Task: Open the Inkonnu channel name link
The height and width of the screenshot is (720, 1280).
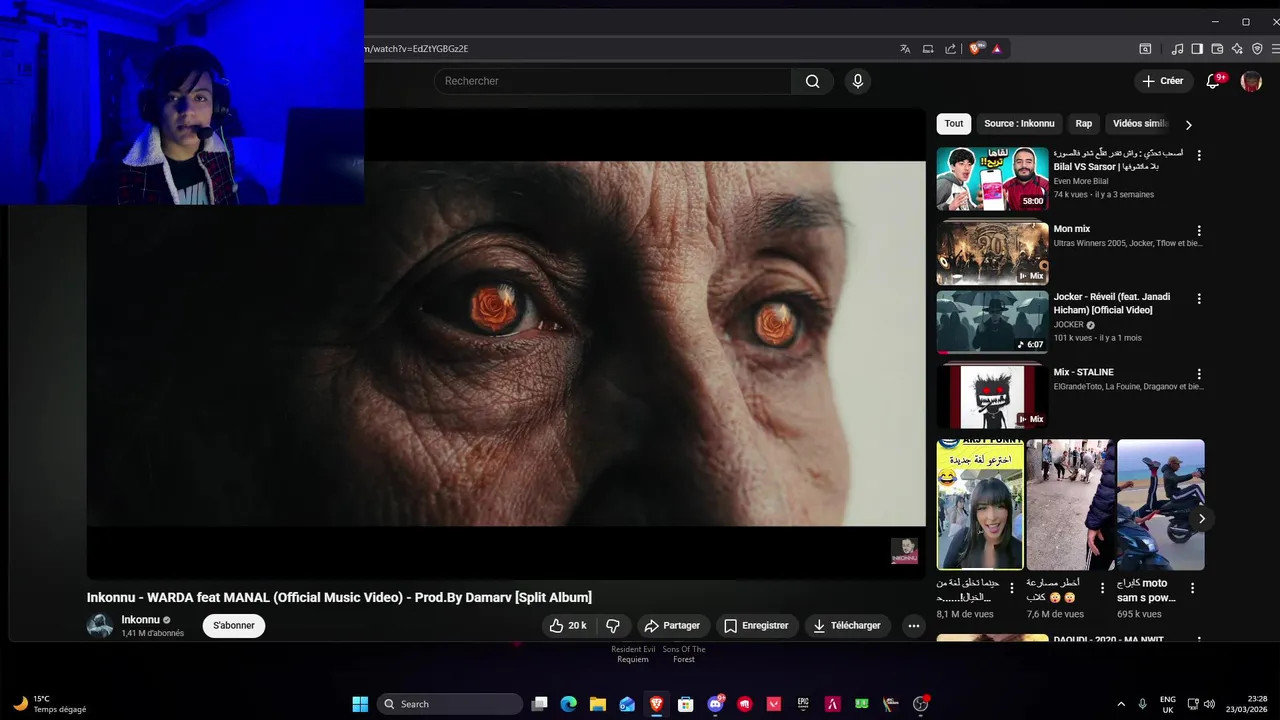Action: pyautogui.click(x=140, y=620)
